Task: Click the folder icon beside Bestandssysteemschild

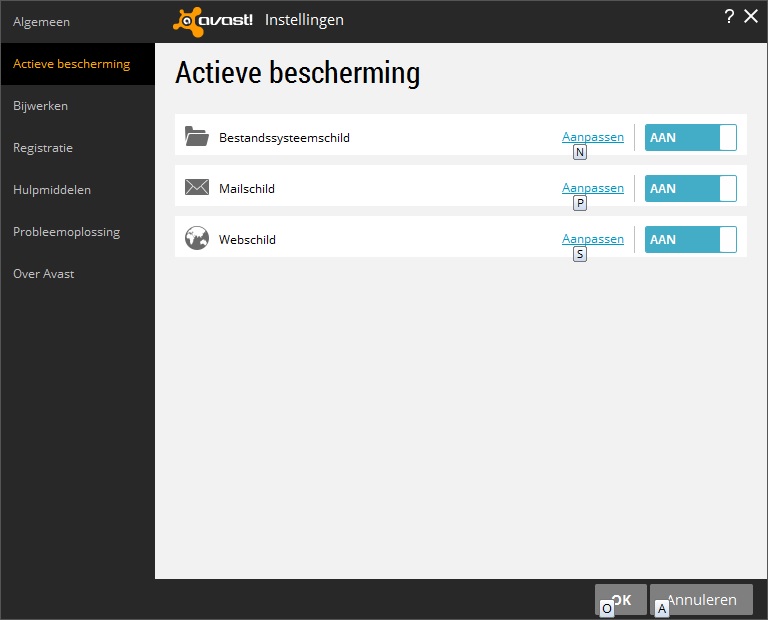Action: tap(196, 136)
